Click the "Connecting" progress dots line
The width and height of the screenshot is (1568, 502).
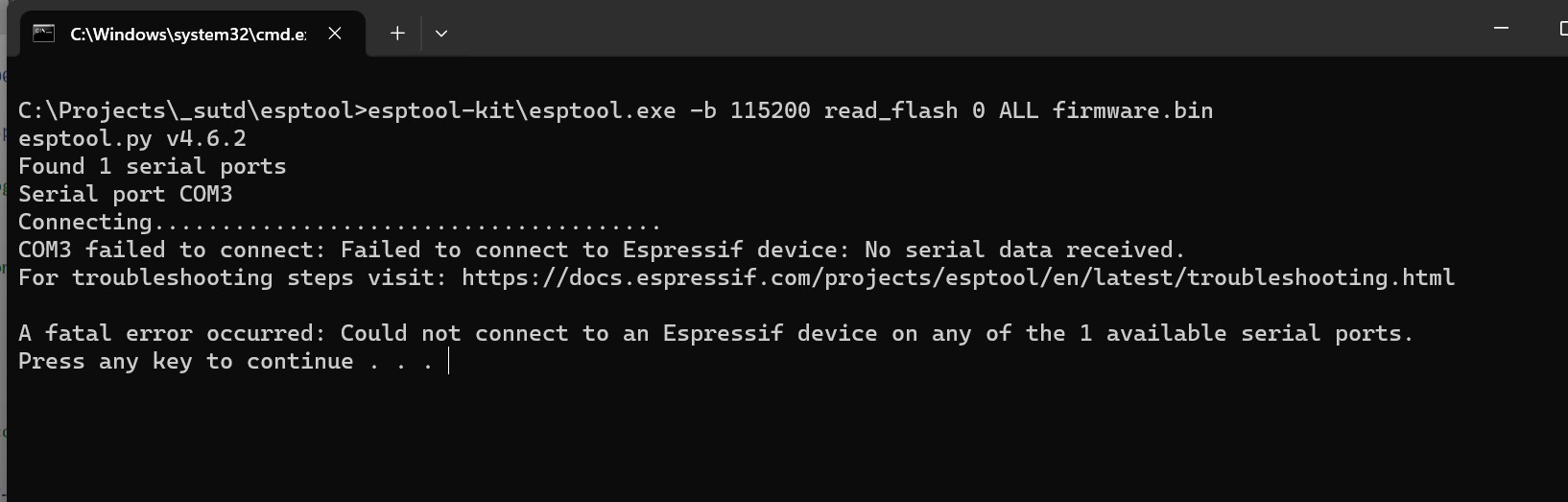(x=340, y=223)
